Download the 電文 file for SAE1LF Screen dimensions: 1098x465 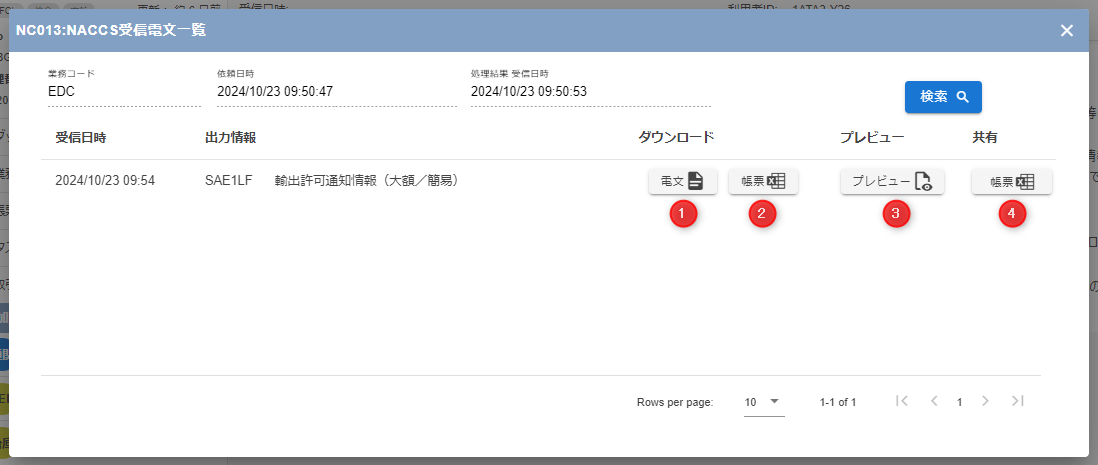pyautogui.click(x=683, y=182)
